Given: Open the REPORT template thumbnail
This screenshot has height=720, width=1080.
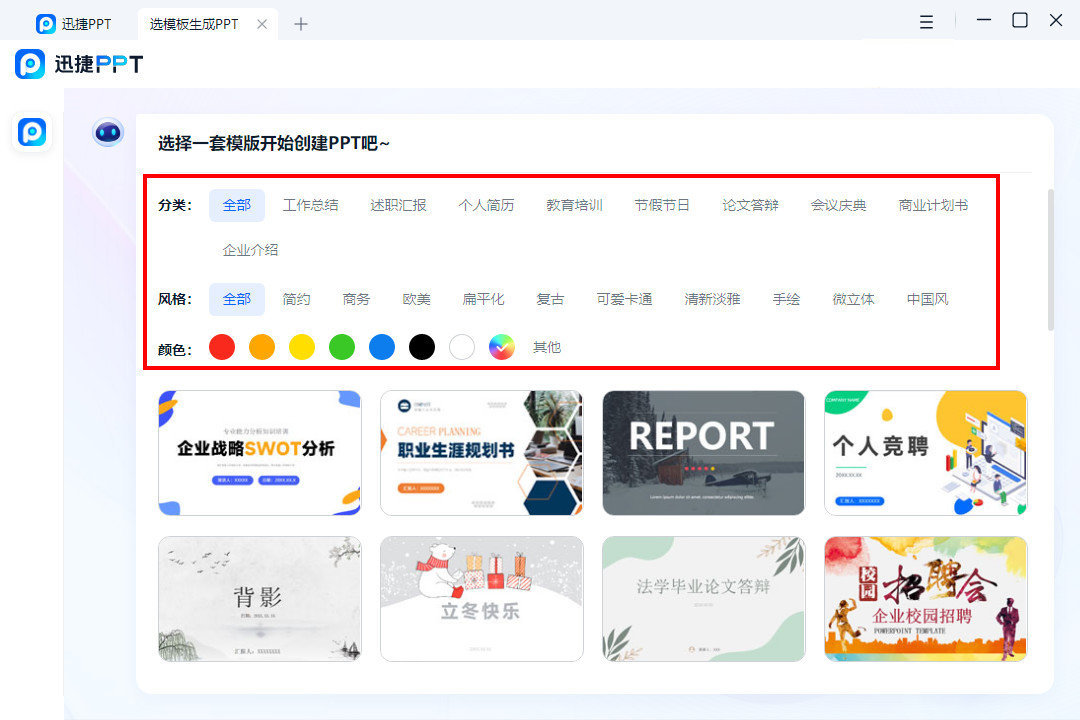Looking at the screenshot, I should (703, 453).
